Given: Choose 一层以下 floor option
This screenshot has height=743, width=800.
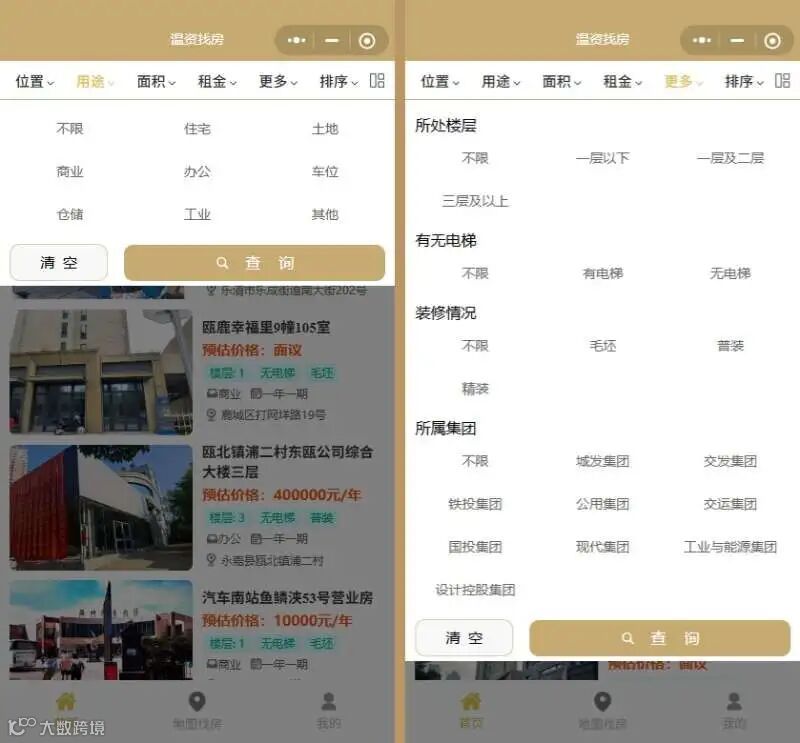Looking at the screenshot, I should point(603,158).
